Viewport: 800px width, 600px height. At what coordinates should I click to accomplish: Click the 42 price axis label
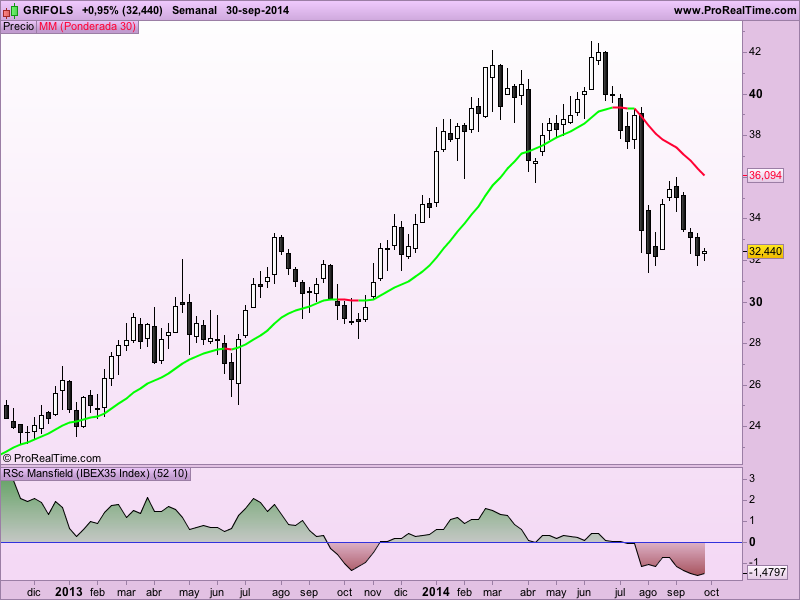coord(755,52)
